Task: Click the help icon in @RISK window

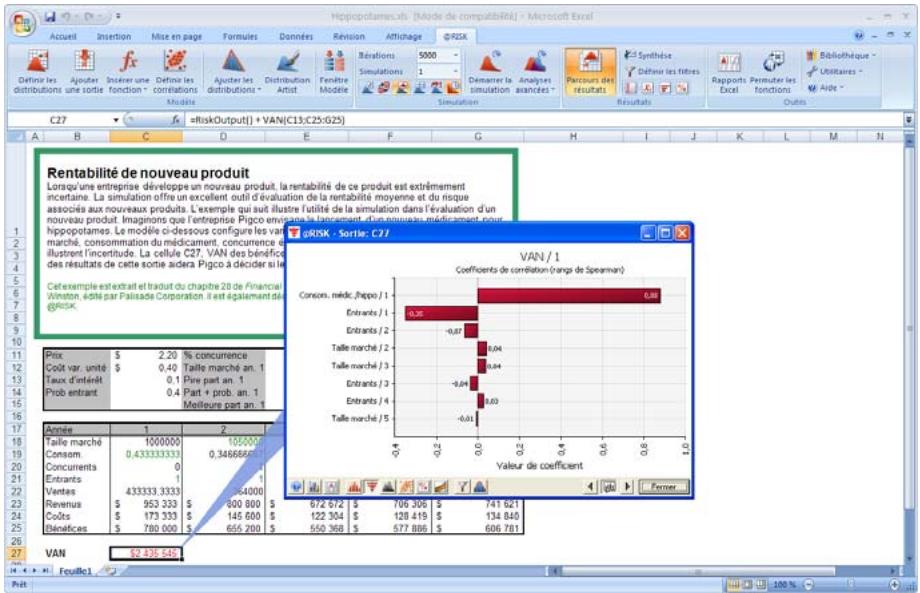Action: click(298, 485)
